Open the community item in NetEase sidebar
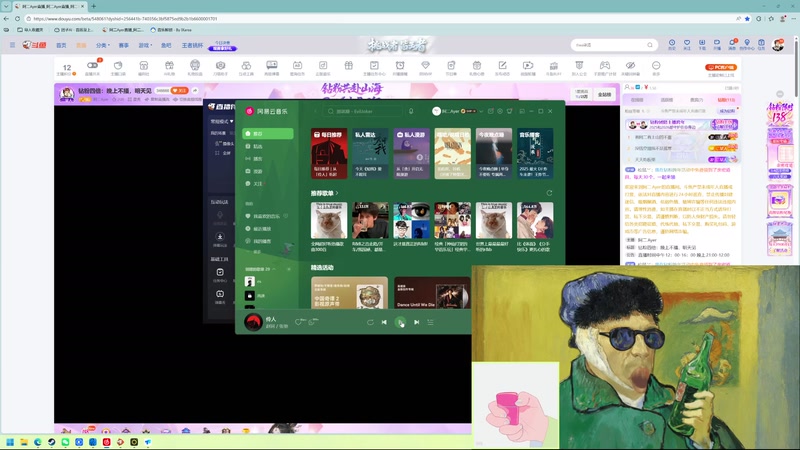 click(x=268, y=171)
